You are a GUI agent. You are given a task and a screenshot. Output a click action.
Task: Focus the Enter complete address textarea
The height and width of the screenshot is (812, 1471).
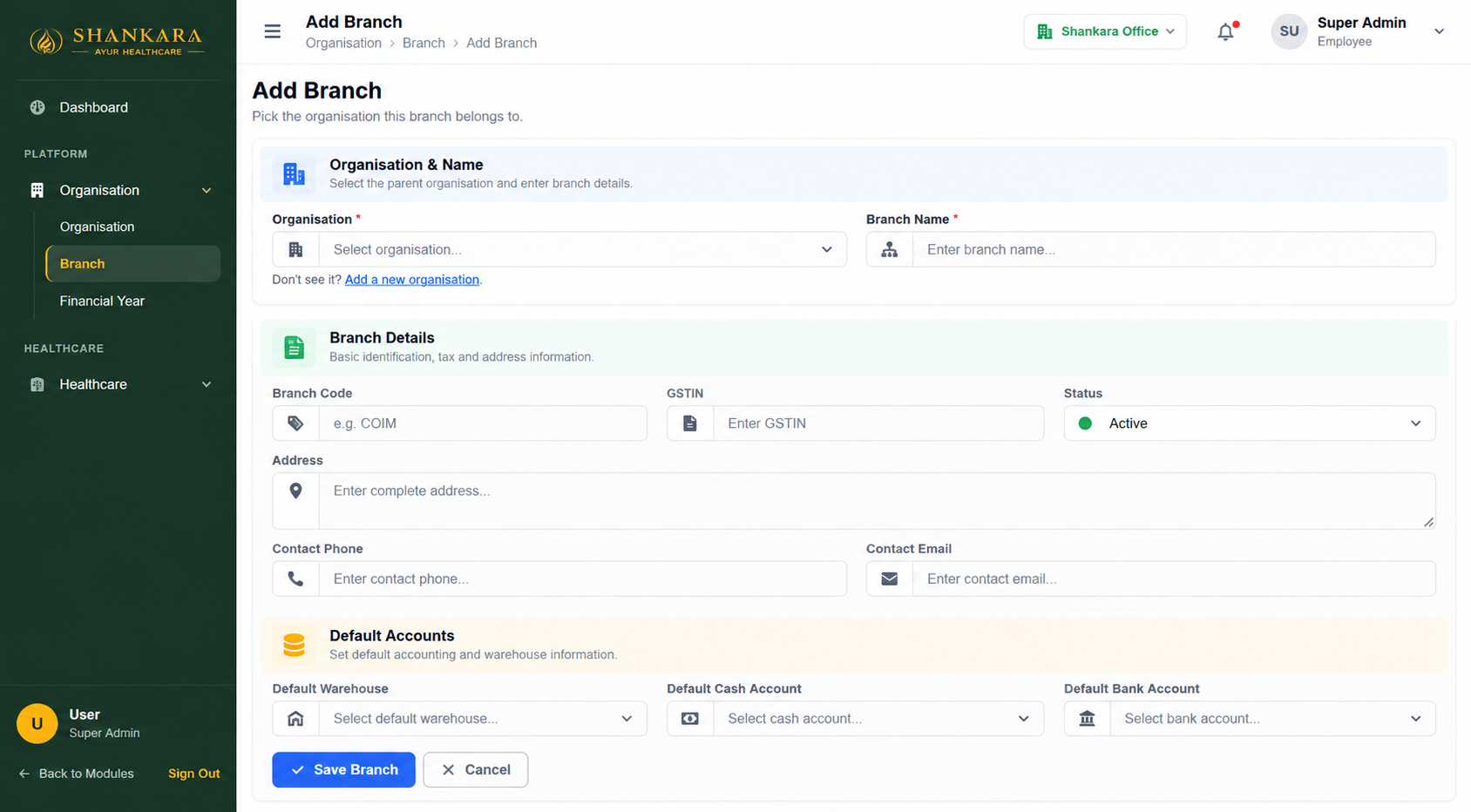[x=877, y=501]
